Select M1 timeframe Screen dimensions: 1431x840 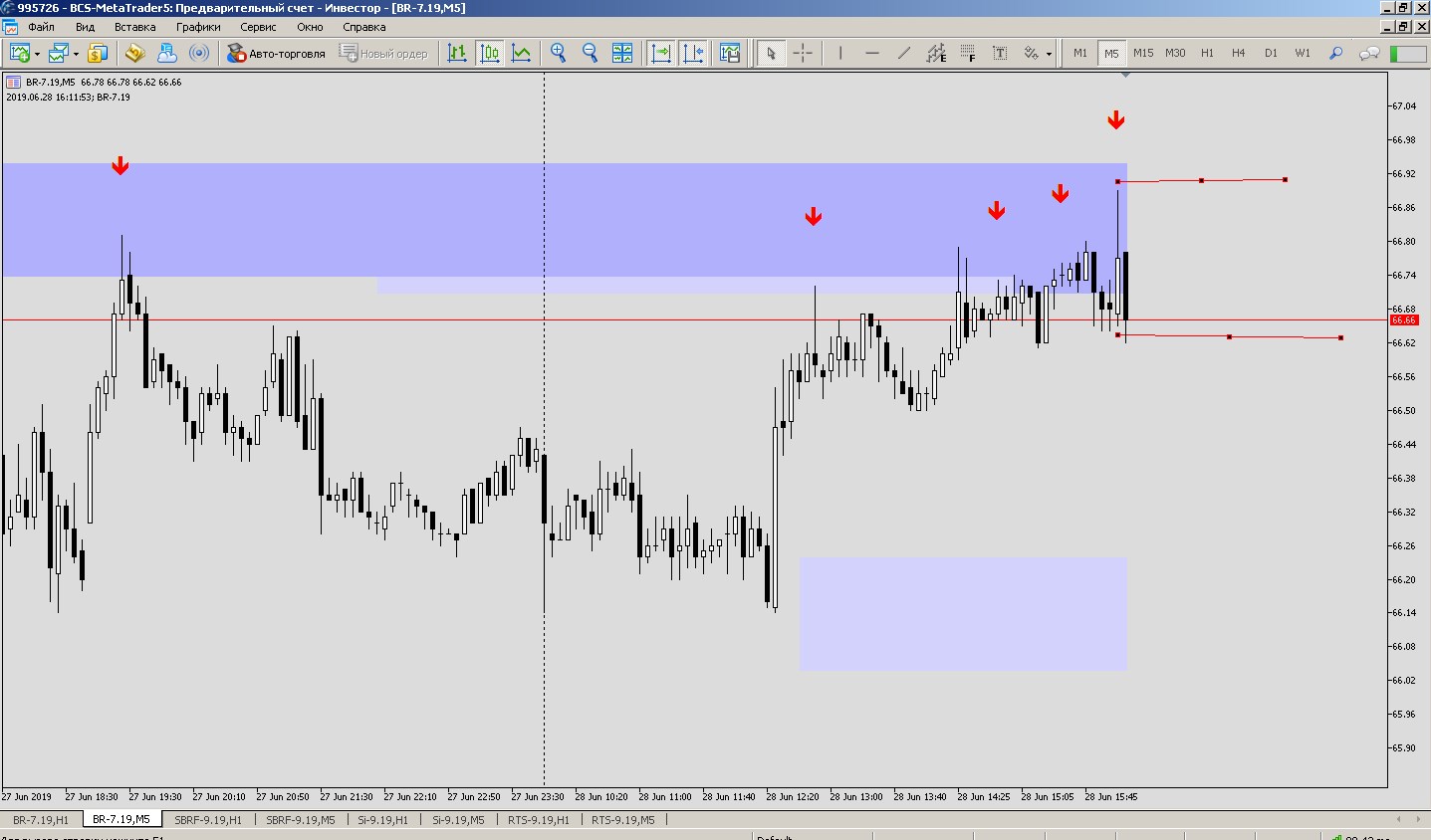tap(1080, 53)
